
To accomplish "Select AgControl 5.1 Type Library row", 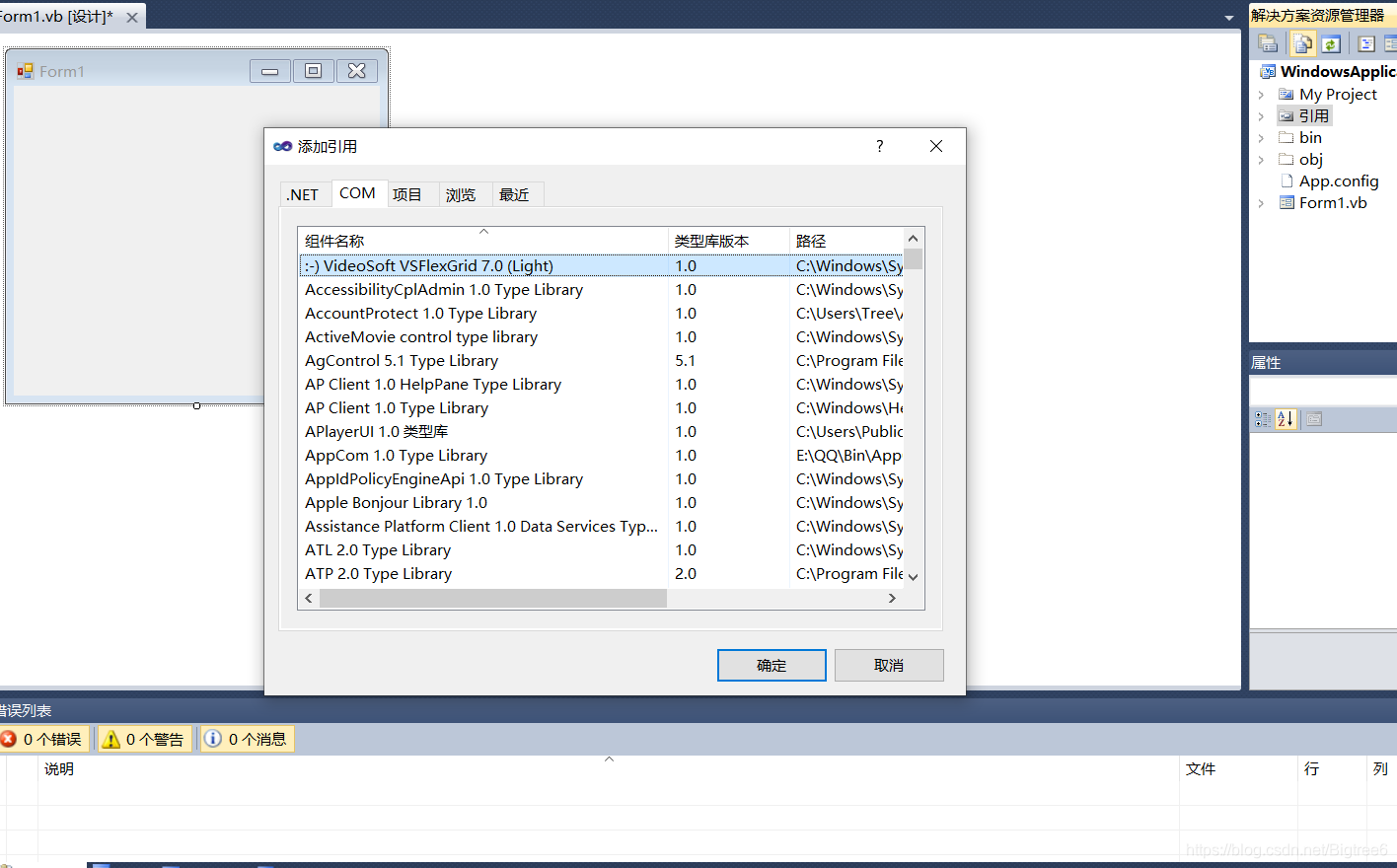I will point(601,360).
